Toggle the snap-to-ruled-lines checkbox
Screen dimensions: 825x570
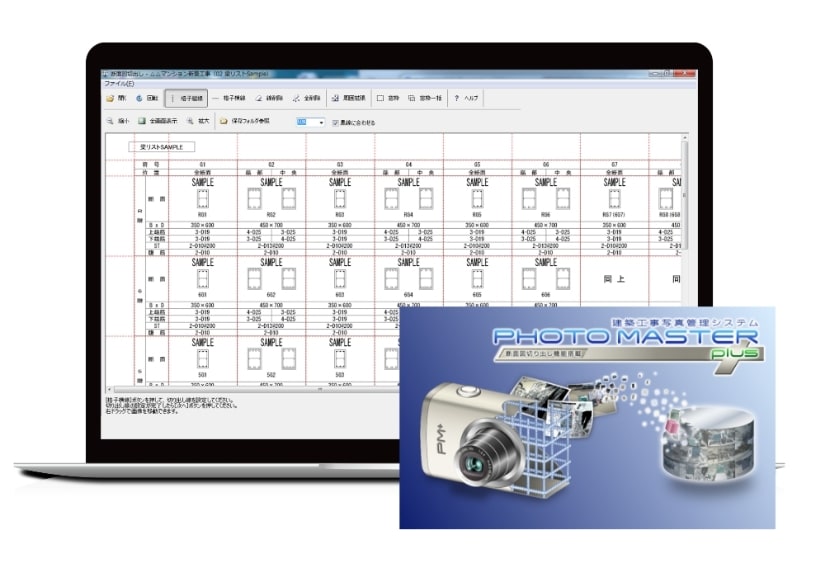335,123
